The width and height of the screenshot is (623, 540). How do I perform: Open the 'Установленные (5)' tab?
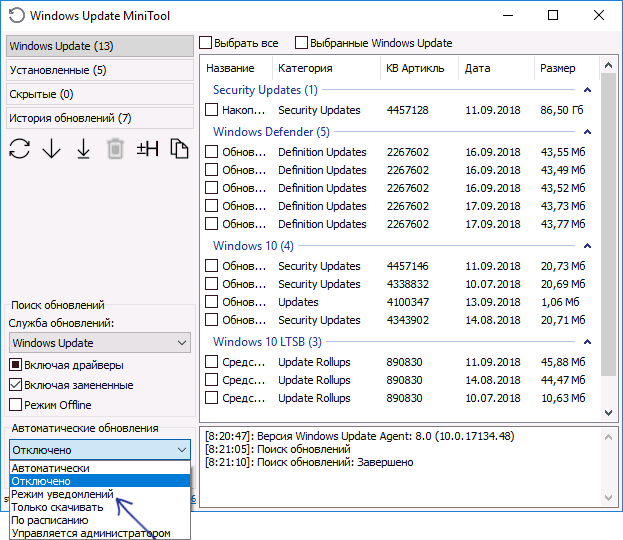coord(100,70)
